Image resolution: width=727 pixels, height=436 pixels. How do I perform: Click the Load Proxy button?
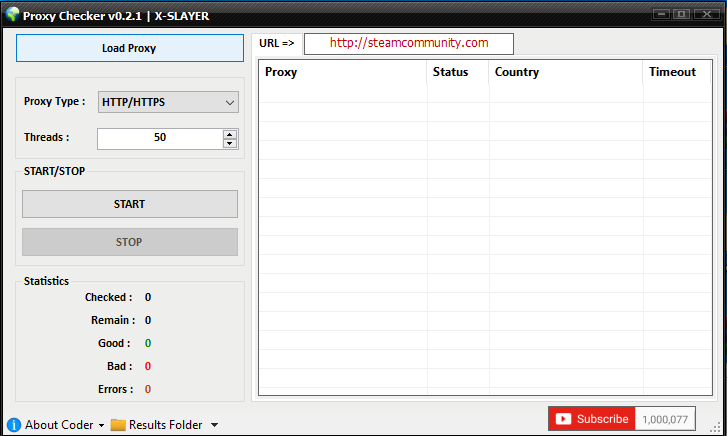[x=130, y=48]
